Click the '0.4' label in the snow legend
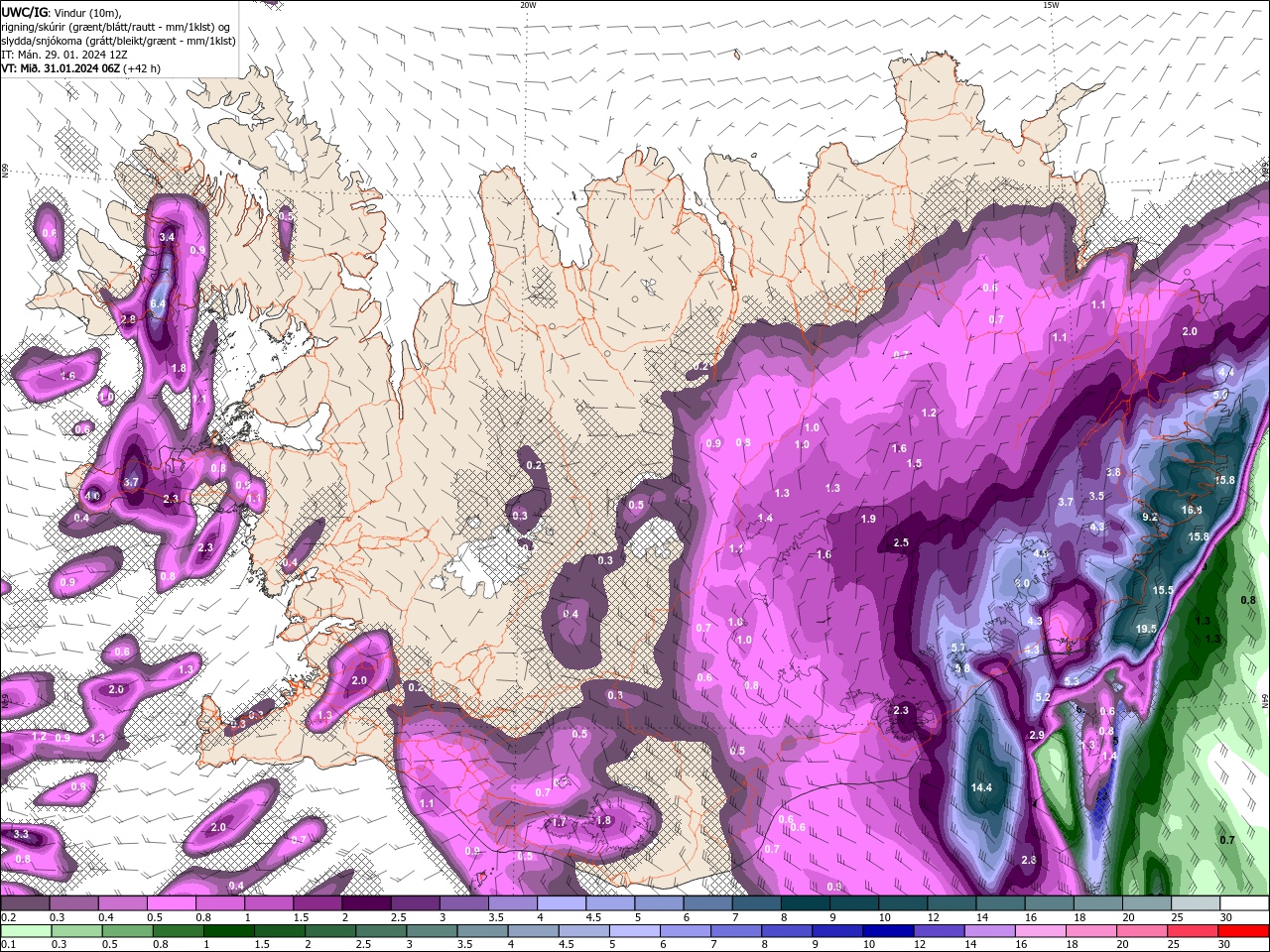 click(105, 917)
